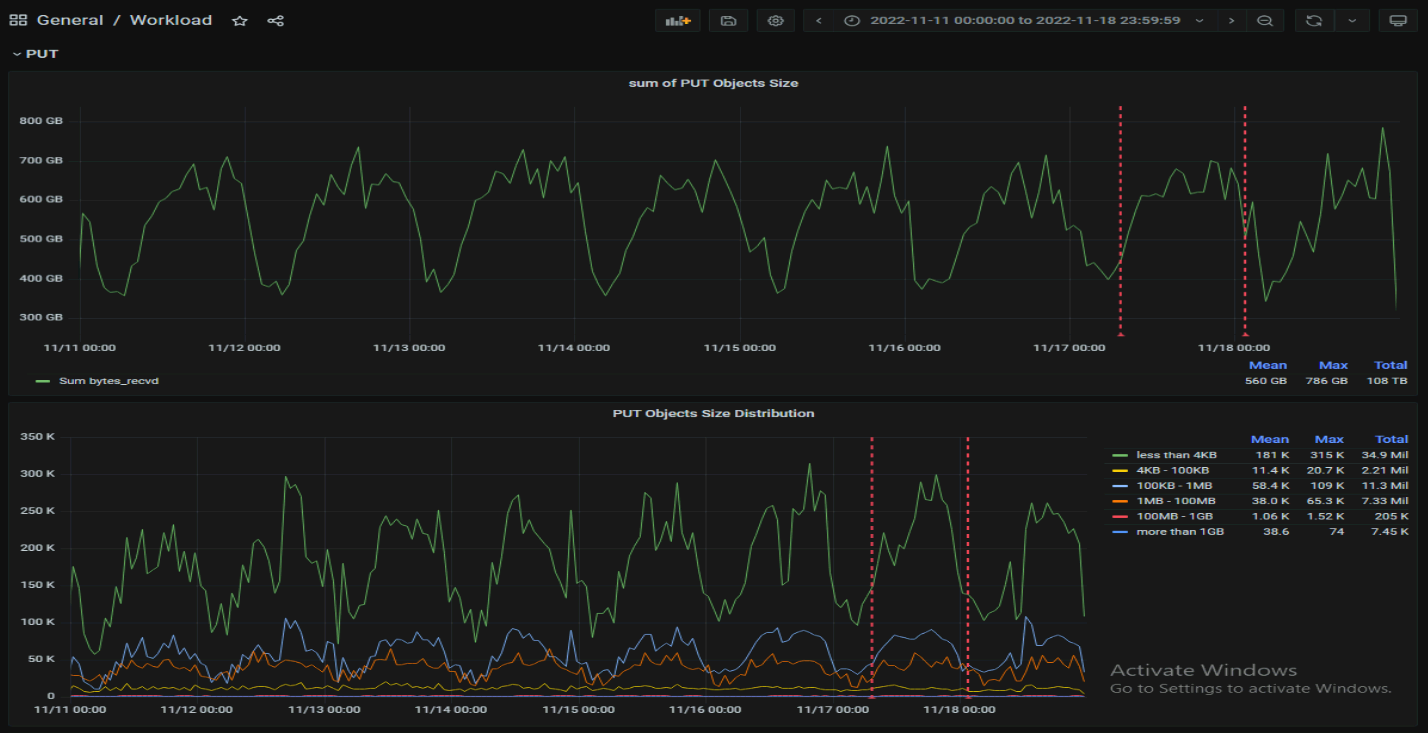Share the dashboard via share icon

(276, 20)
